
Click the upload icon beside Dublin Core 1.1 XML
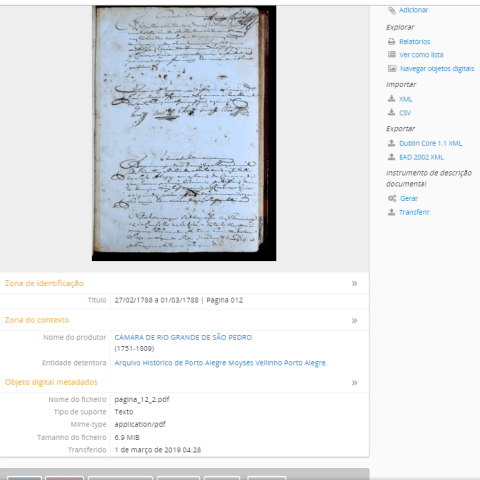tap(392, 143)
